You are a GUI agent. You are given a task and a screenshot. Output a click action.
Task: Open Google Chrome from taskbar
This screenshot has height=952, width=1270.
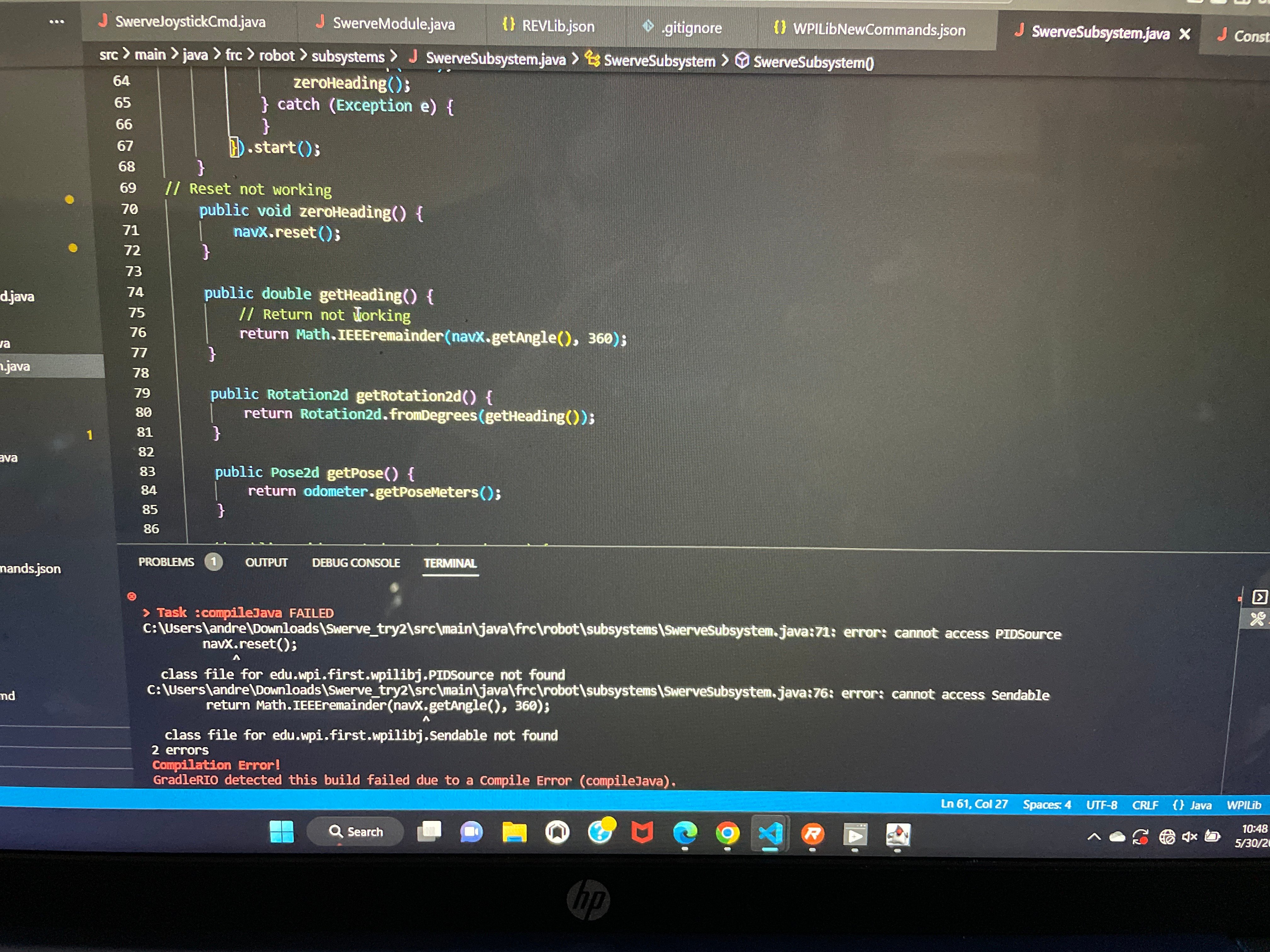(727, 833)
